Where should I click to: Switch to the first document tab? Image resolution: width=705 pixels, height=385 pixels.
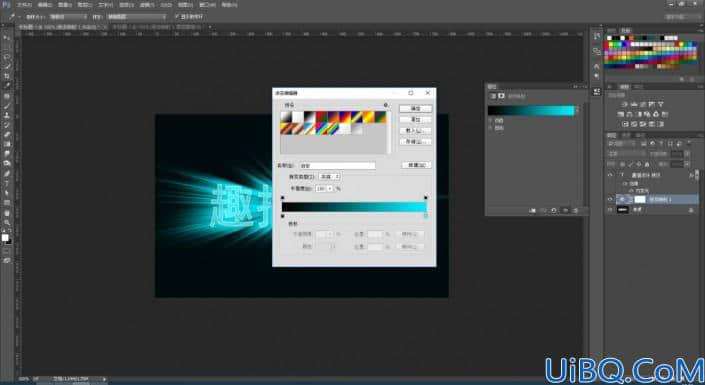coord(62,27)
